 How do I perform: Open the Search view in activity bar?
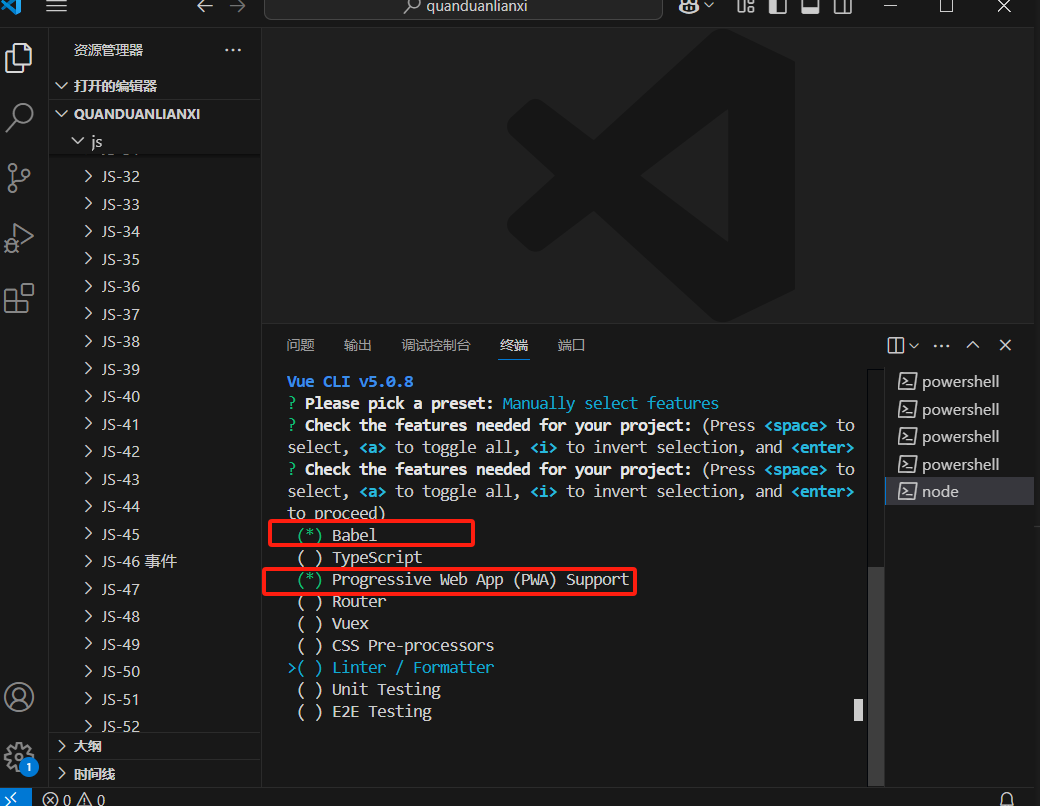tap(19, 117)
